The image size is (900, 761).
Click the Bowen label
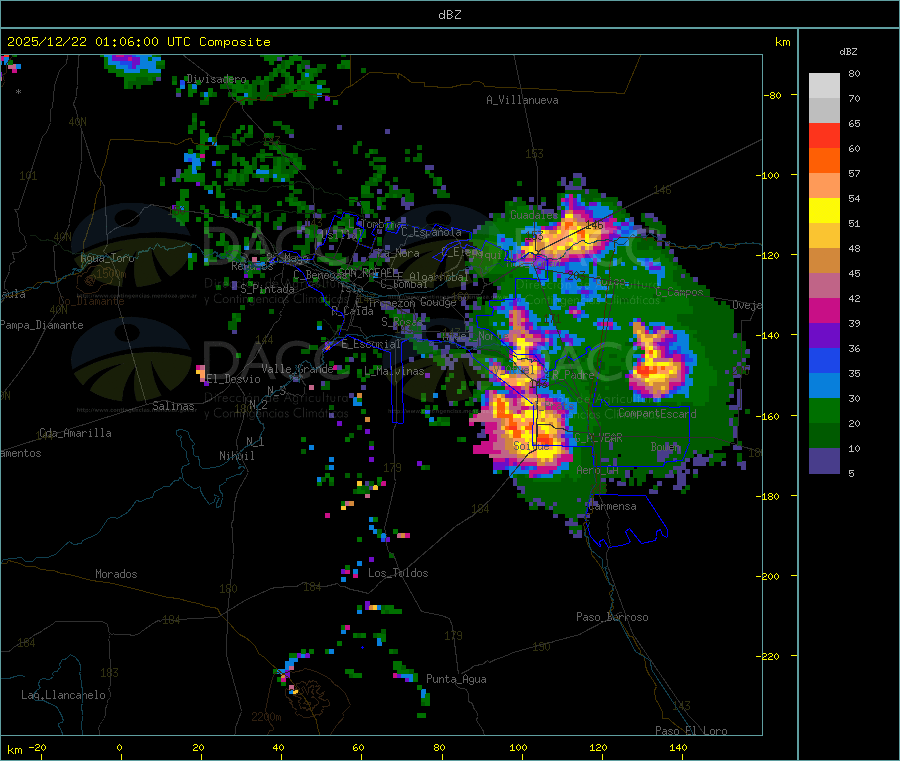pyautogui.click(x=665, y=447)
